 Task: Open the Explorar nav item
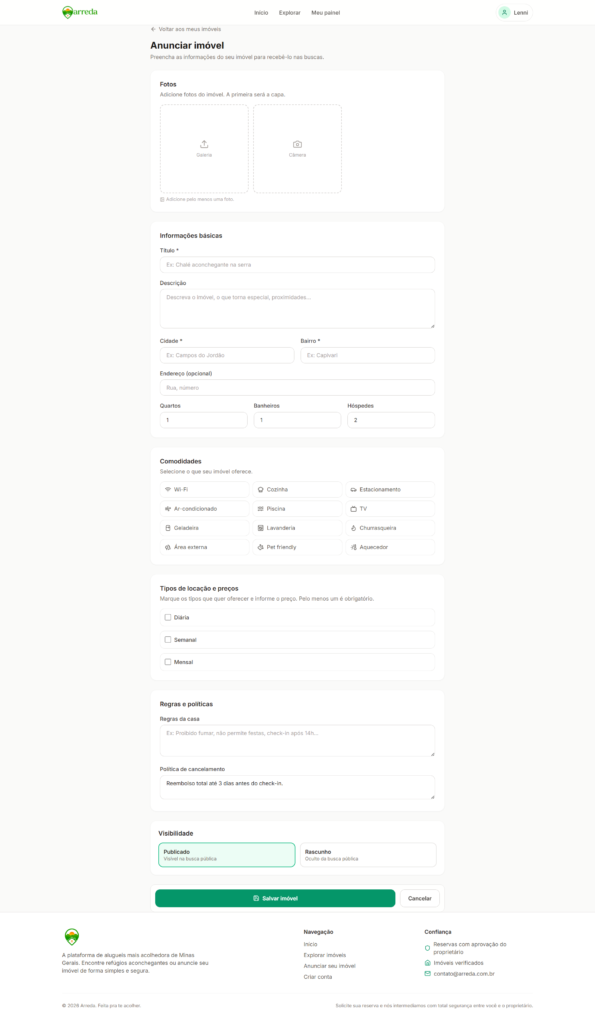click(x=289, y=12)
